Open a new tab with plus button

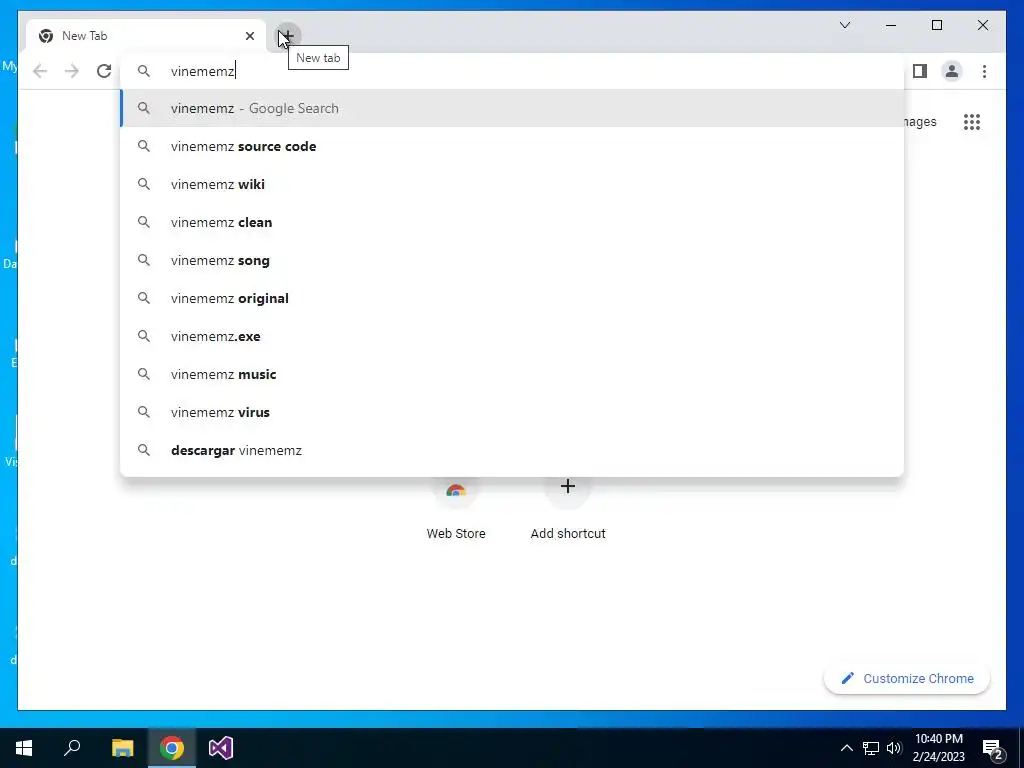287,36
